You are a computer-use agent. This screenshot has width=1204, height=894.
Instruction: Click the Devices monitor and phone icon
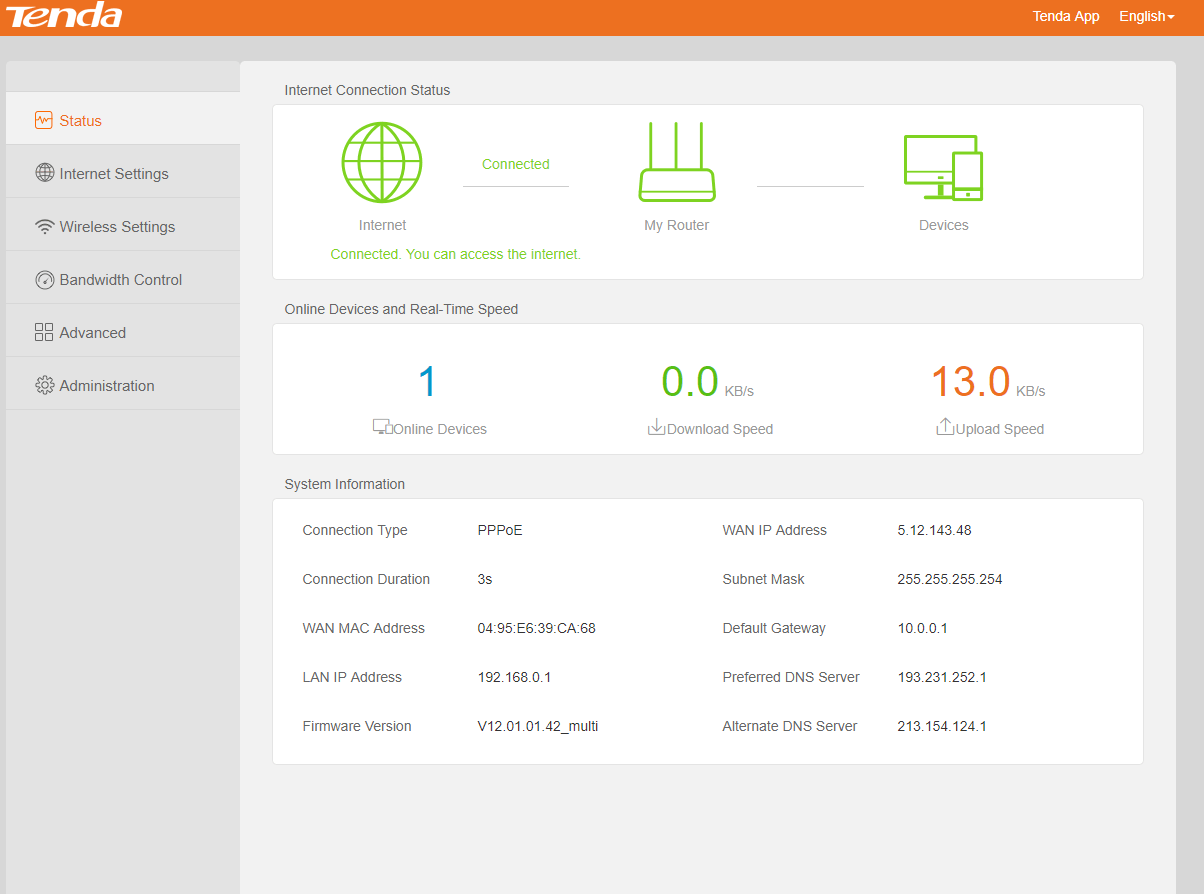pyautogui.click(x=943, y=167)
